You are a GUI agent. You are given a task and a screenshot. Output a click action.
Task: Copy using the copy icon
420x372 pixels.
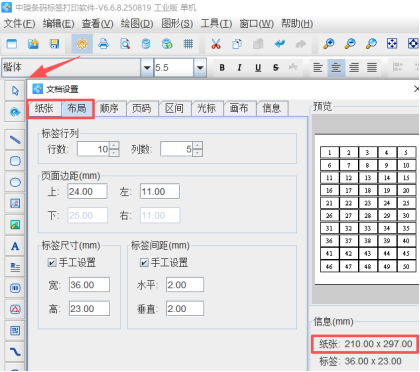pyautogui.click(x=237, y=44)
